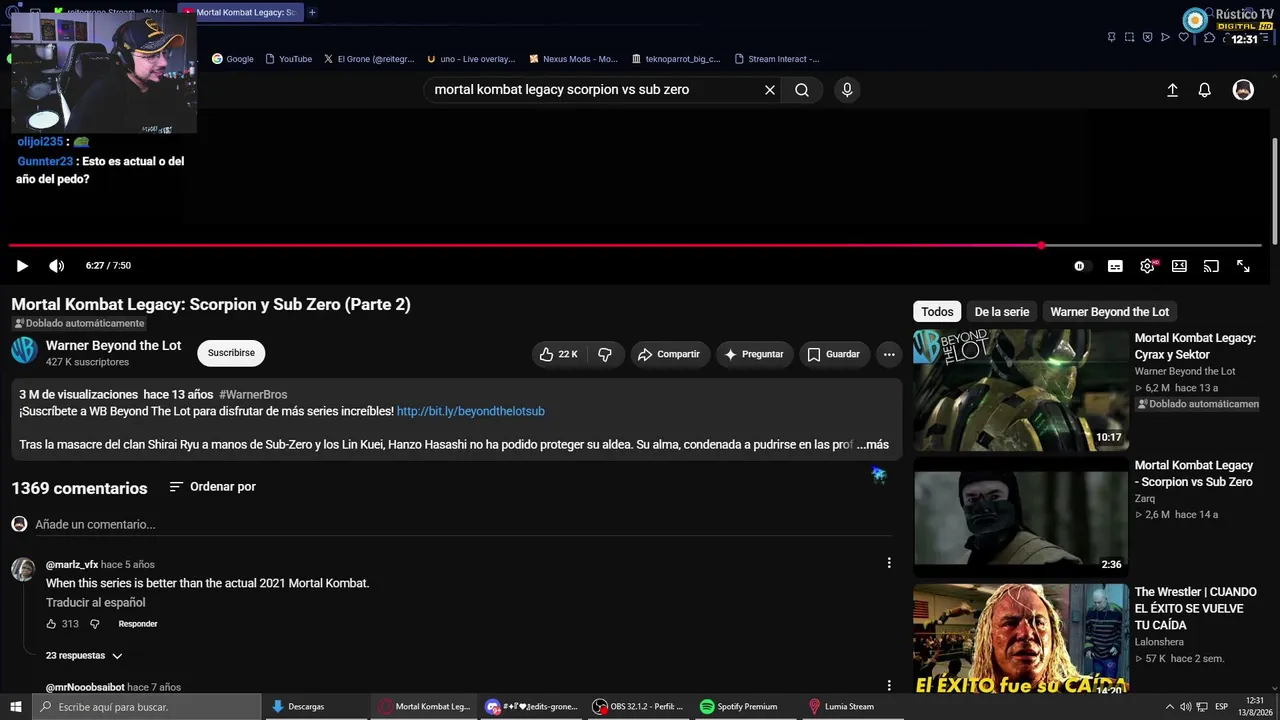This screenshot has height=720, width=1280.
Task: Click the browser heart bookmarks icon
Action: pos(1184,37)
